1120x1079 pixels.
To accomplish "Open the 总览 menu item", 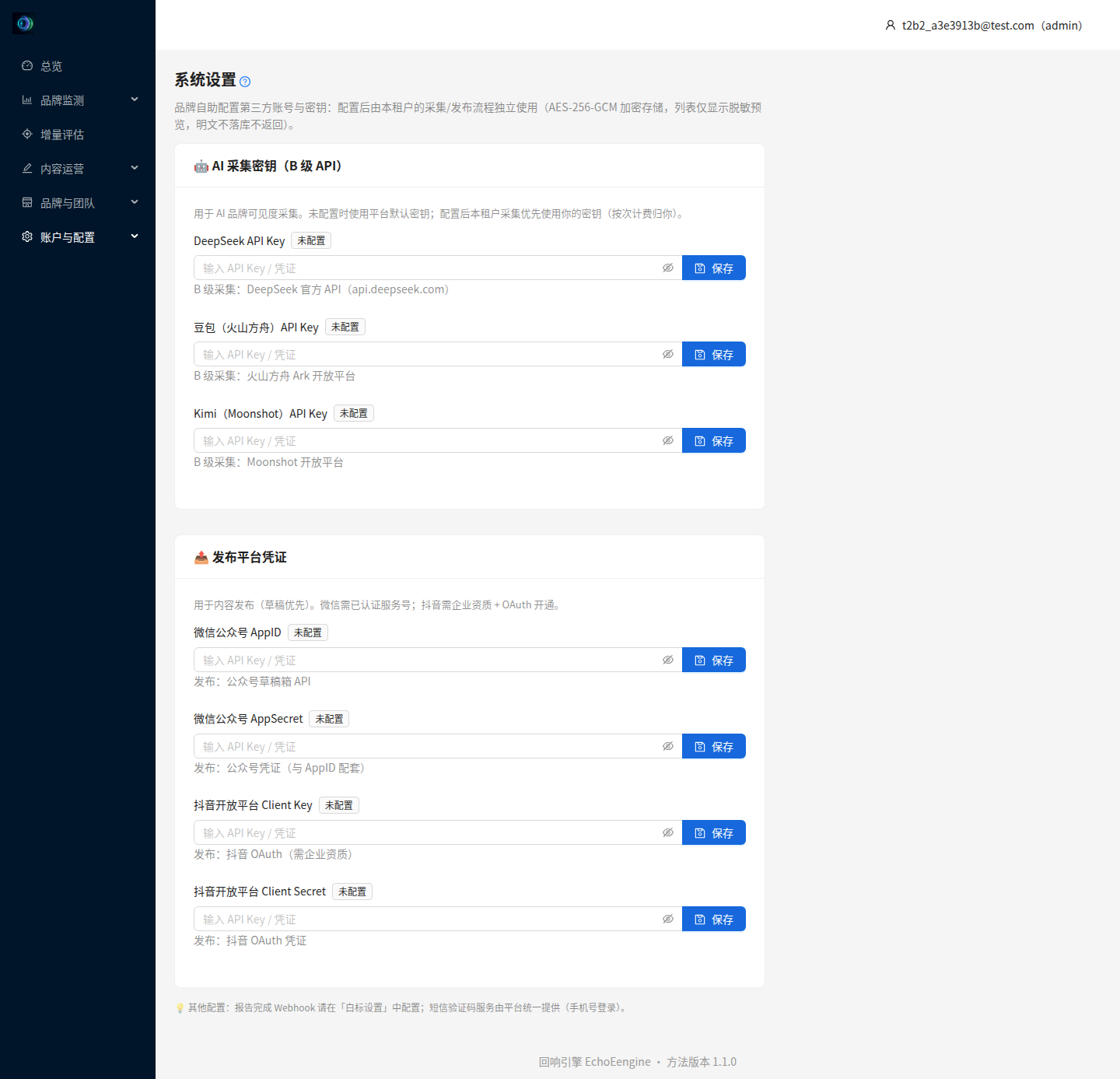I will (78, 66).
